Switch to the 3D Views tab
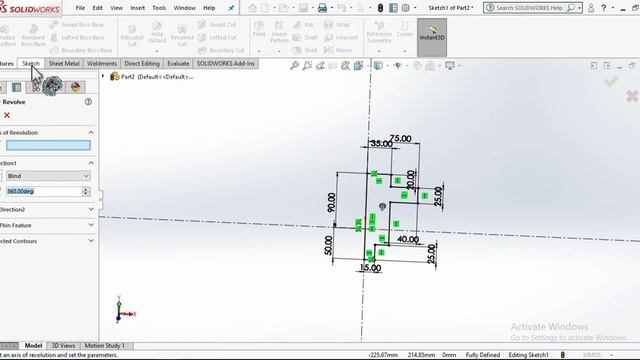Viewport: 640px width, 360px height. click(x=63, y=345)
